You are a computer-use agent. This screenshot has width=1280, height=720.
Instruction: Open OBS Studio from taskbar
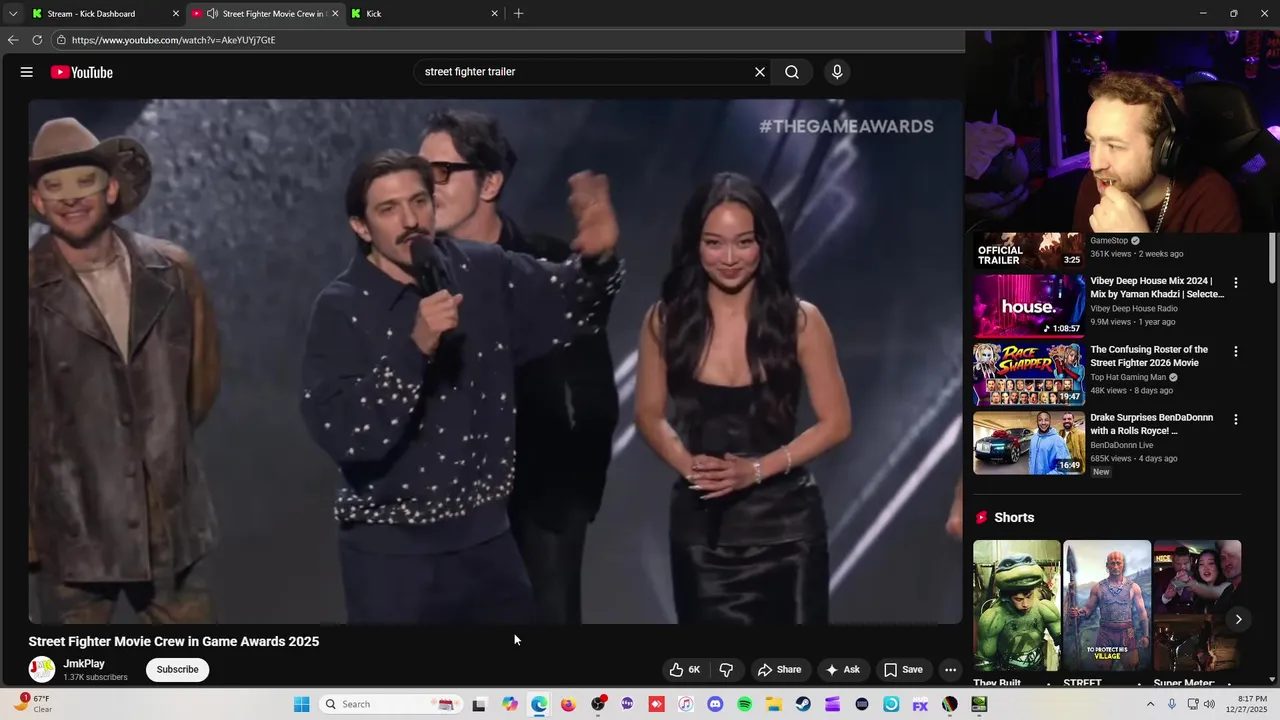click(598, 704)
